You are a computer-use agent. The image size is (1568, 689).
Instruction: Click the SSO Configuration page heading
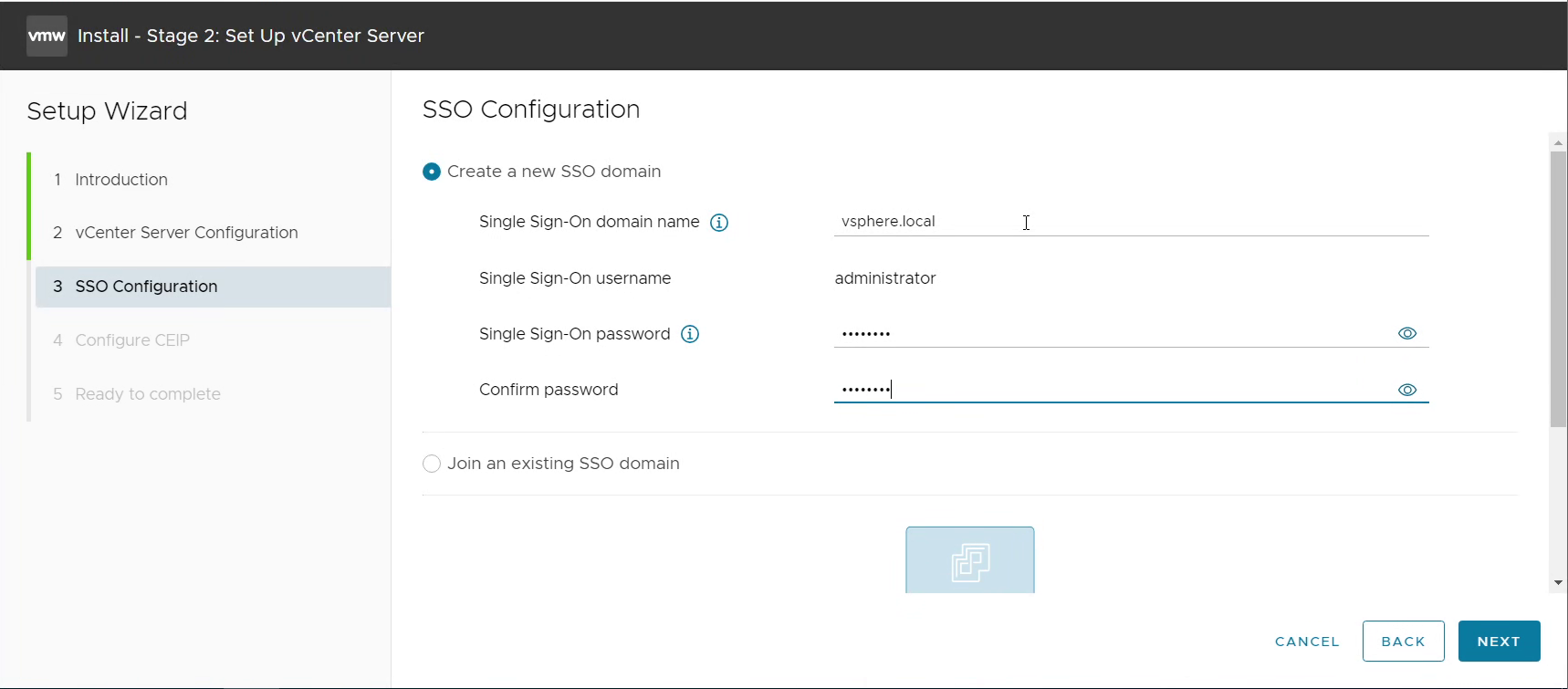(531, 110)
